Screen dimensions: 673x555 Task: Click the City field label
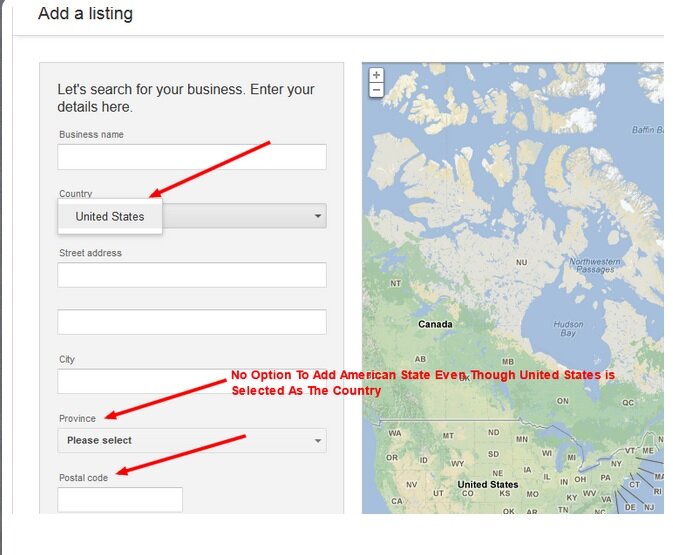click(67, 359)
